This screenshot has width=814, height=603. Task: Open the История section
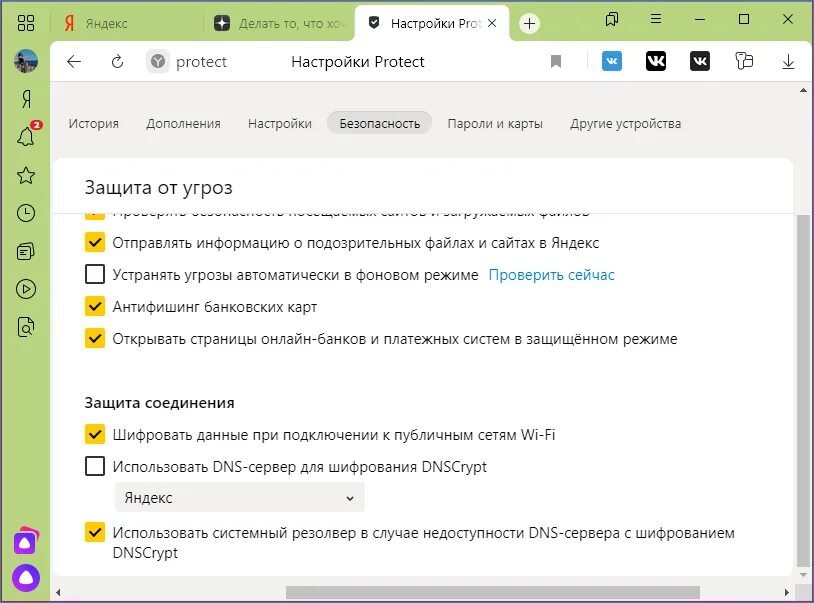pyautogui.click(x=93, y=124)
